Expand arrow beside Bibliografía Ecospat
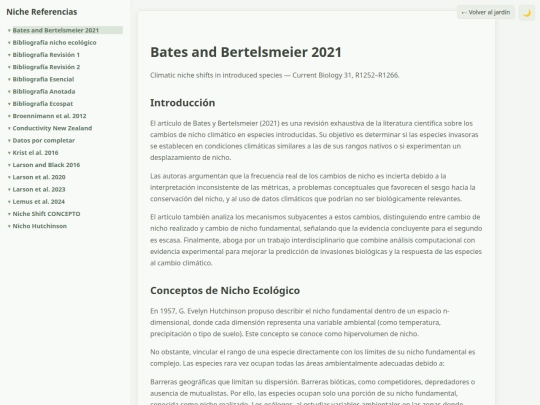This screenshot has width=540, height=405. point(9,104)
